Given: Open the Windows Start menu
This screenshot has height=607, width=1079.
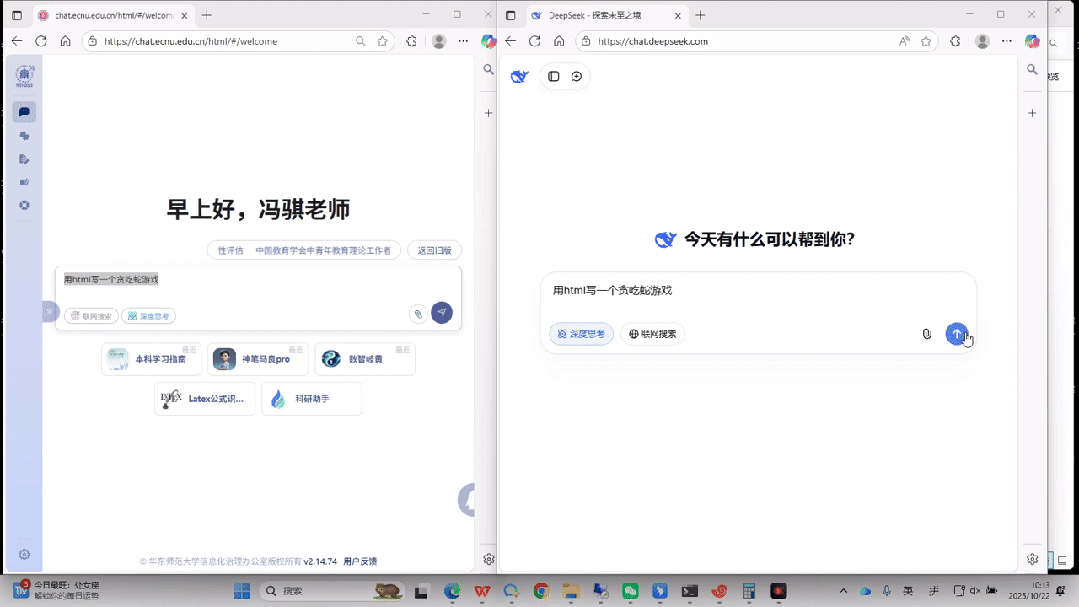Looking at the screenshot, I should pos(241,591).
